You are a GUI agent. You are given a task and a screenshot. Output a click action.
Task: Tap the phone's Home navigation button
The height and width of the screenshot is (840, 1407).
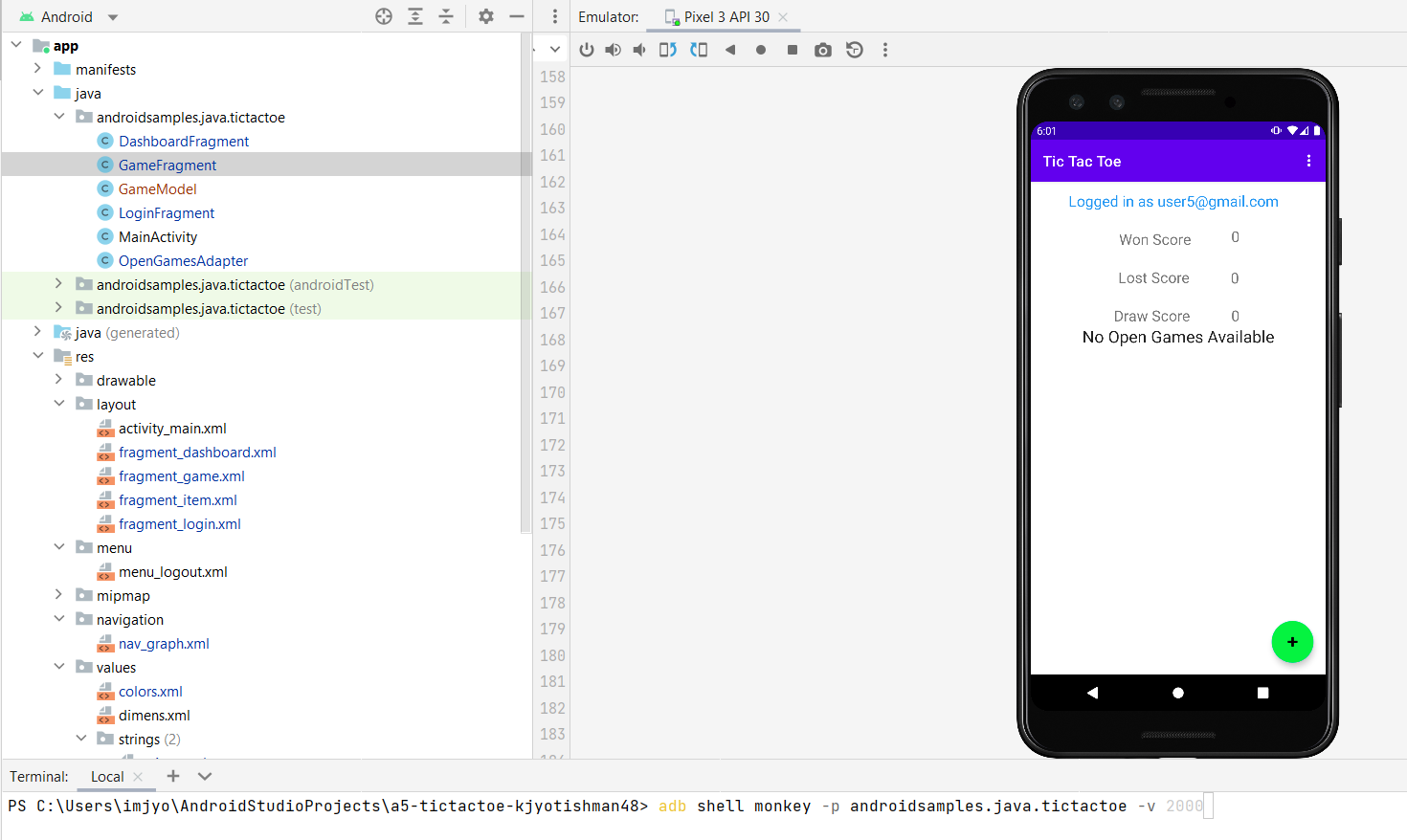[x=1178, y=693]
